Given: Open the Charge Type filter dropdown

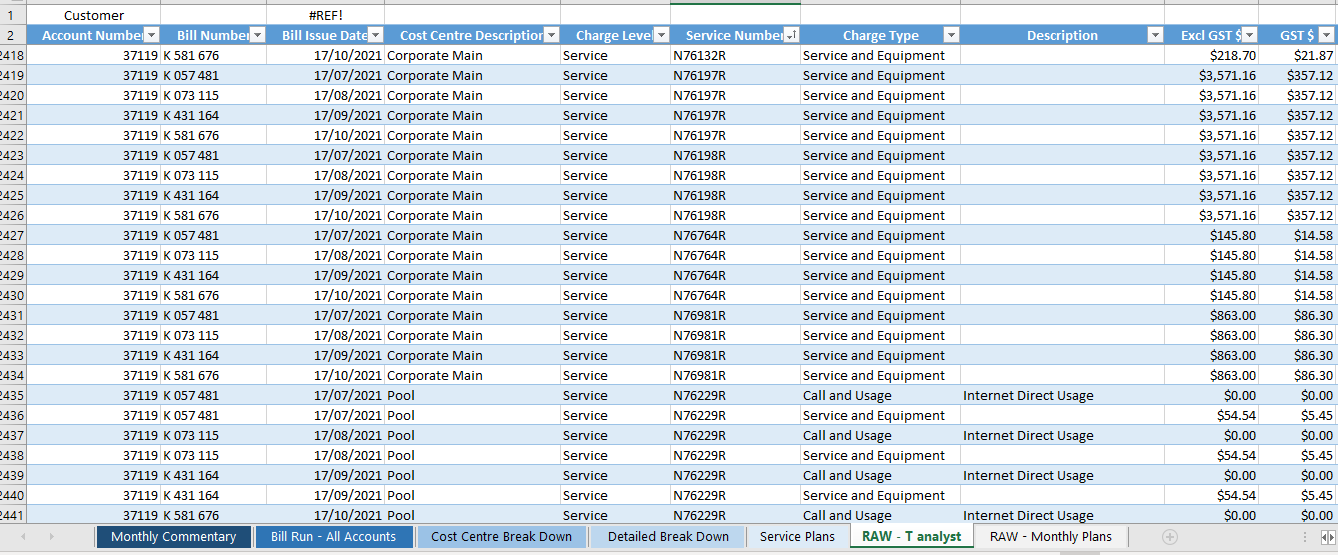Looking at the screenshot, I should 951,35.
